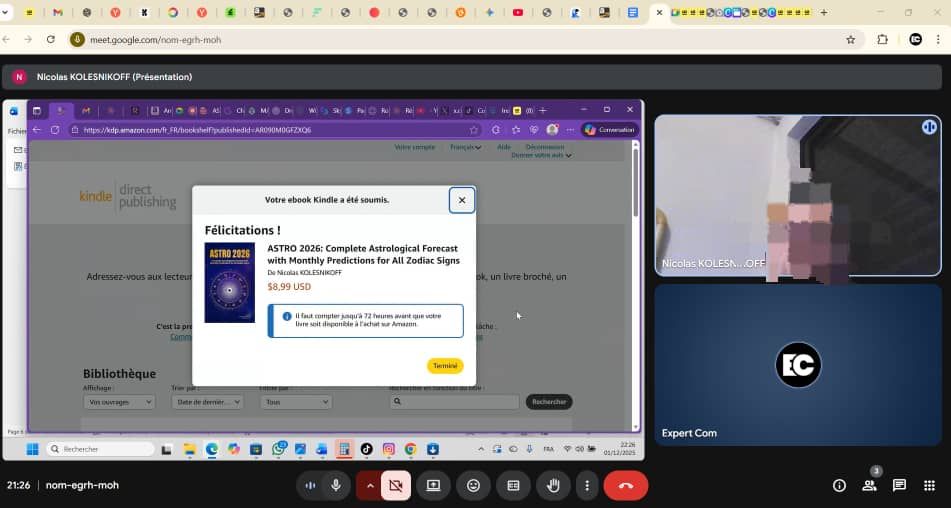Open a new Chrome tab with the plus button
This screenshot has height=508, width=951.
point(824,13)
